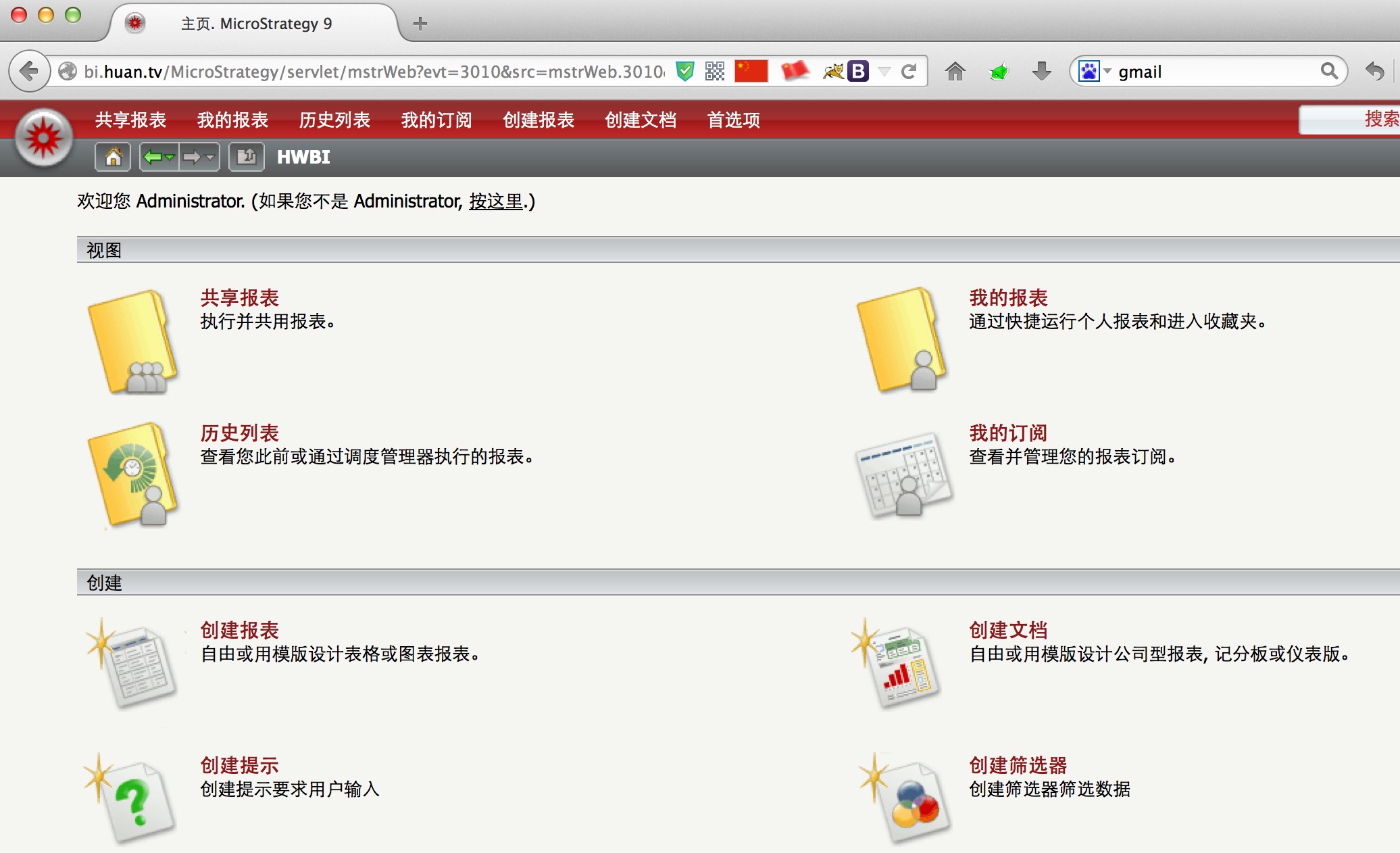
Task: Click the grey forward arrow in the toolbar
Action: [x=192, y=157]
